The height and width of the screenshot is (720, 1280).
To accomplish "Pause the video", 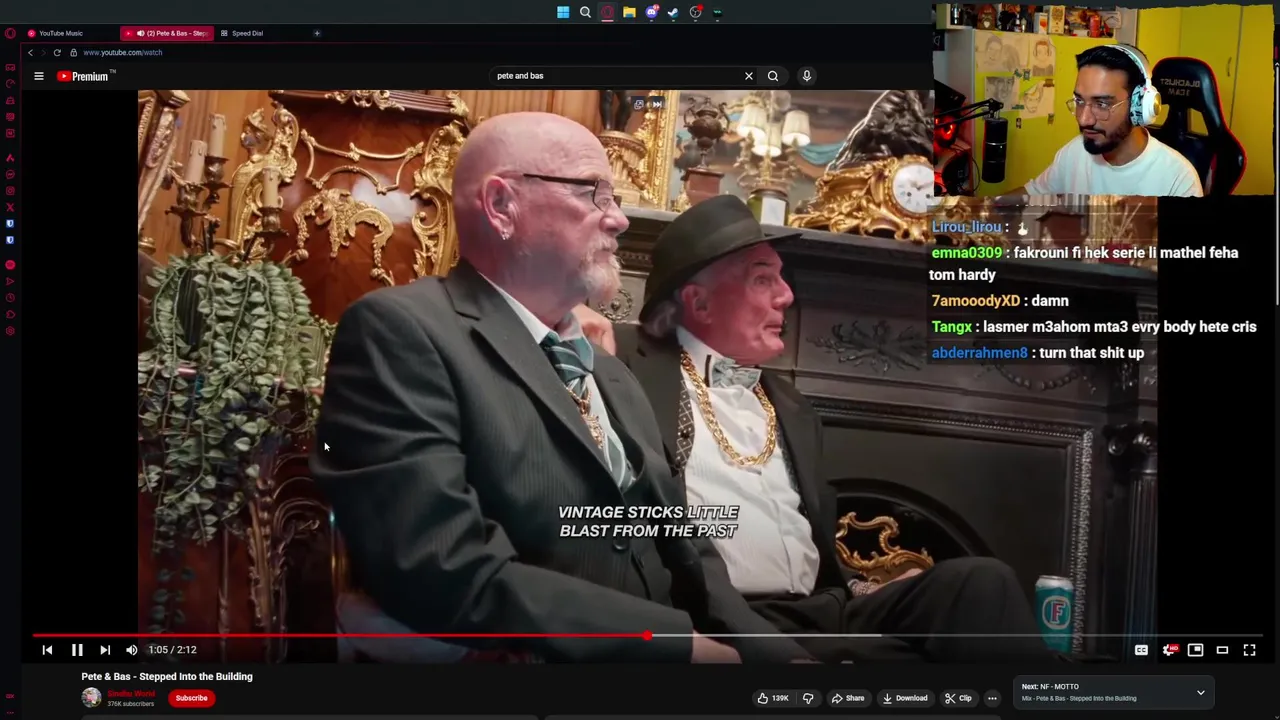I will pos(77,650).
